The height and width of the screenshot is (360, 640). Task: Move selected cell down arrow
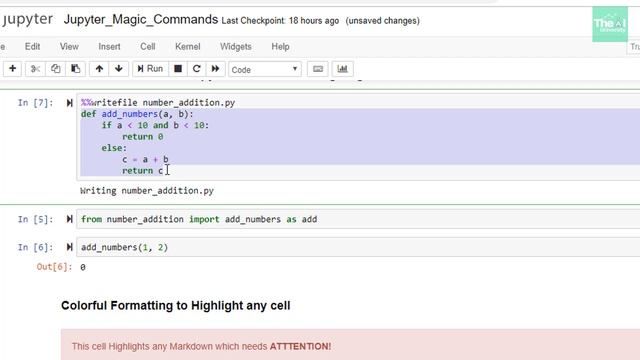tap(119, 69)
